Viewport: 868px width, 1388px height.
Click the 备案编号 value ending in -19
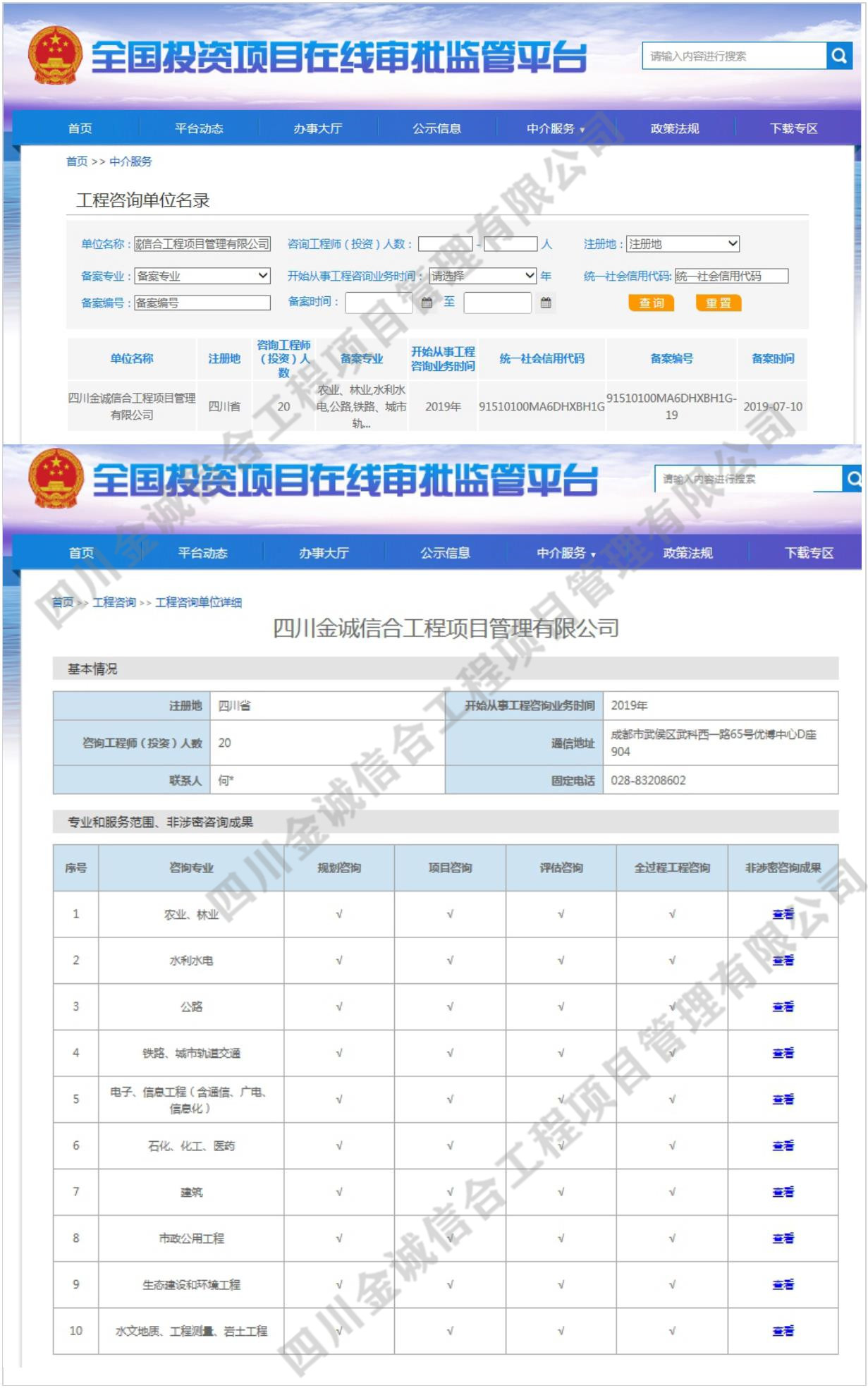671,406
